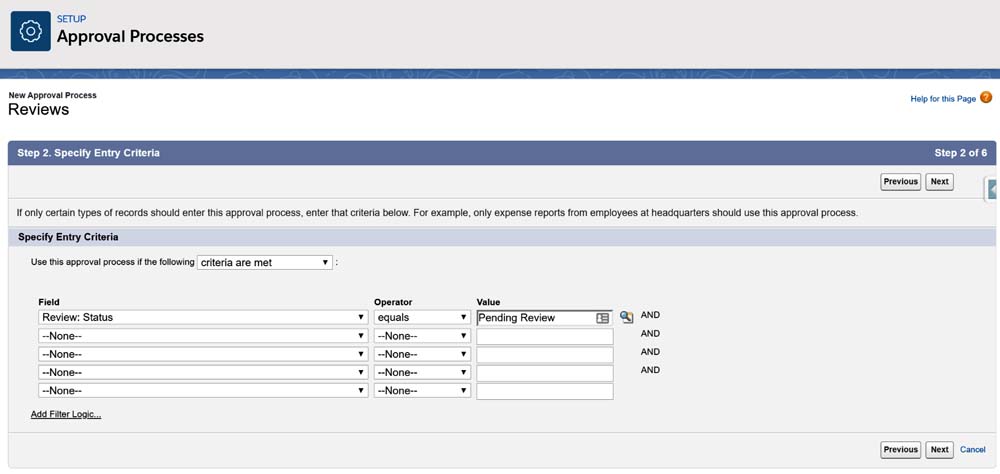Open the fifth row Operator --None-- dropdown
Screen dimensions: 1000x474
click(x=422, y=390)
